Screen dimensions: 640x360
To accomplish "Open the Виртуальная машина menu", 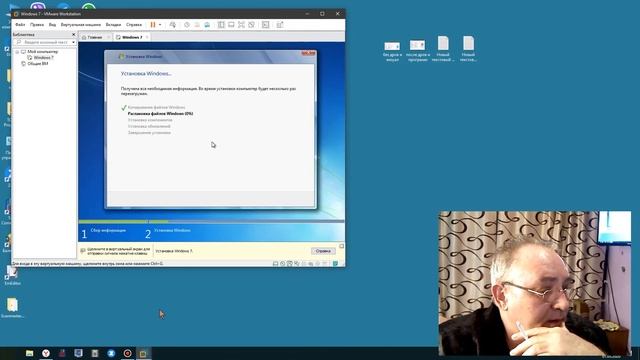I will (81, 25).
